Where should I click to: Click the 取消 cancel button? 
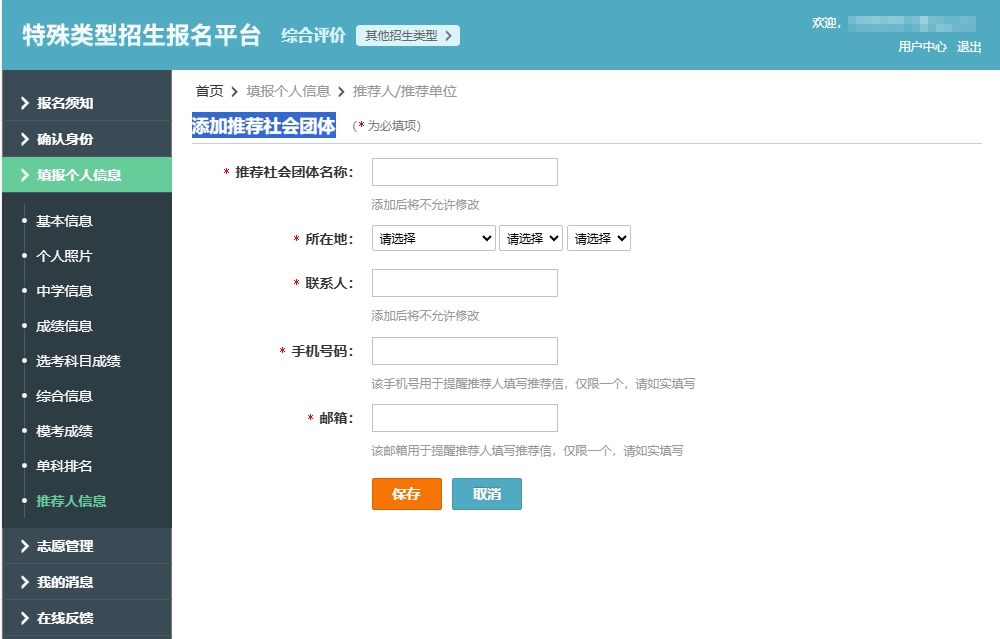[487, 493]
